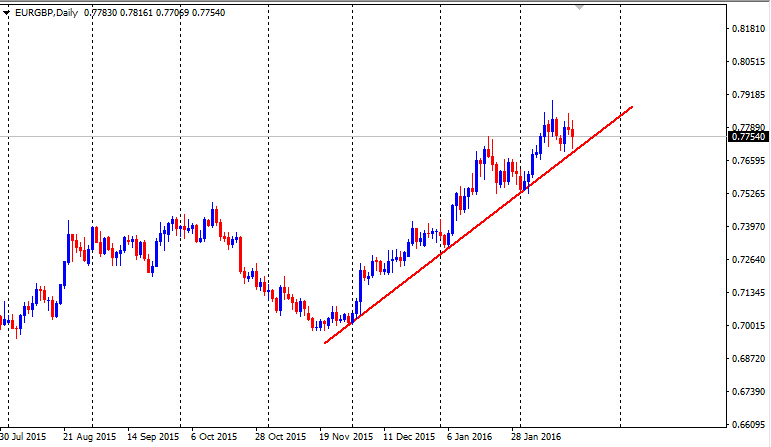Click the 0.67390 price axis label
This screenshot has height=447, width=771.
pos(749,392)
